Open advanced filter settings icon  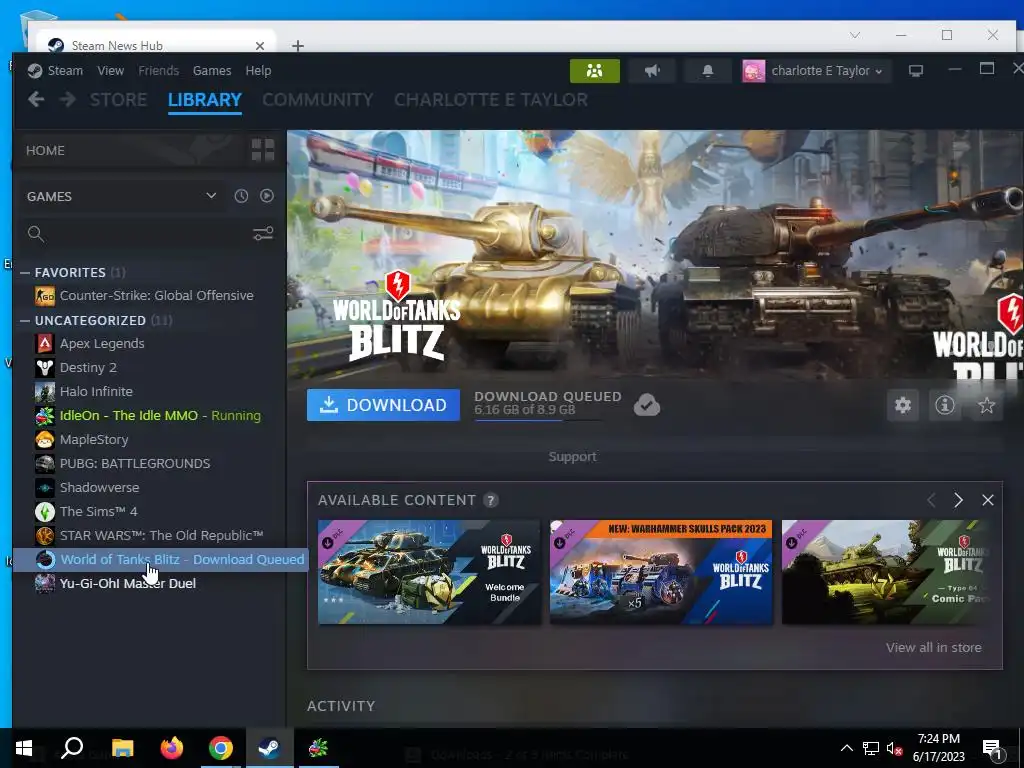pos(263,234)
